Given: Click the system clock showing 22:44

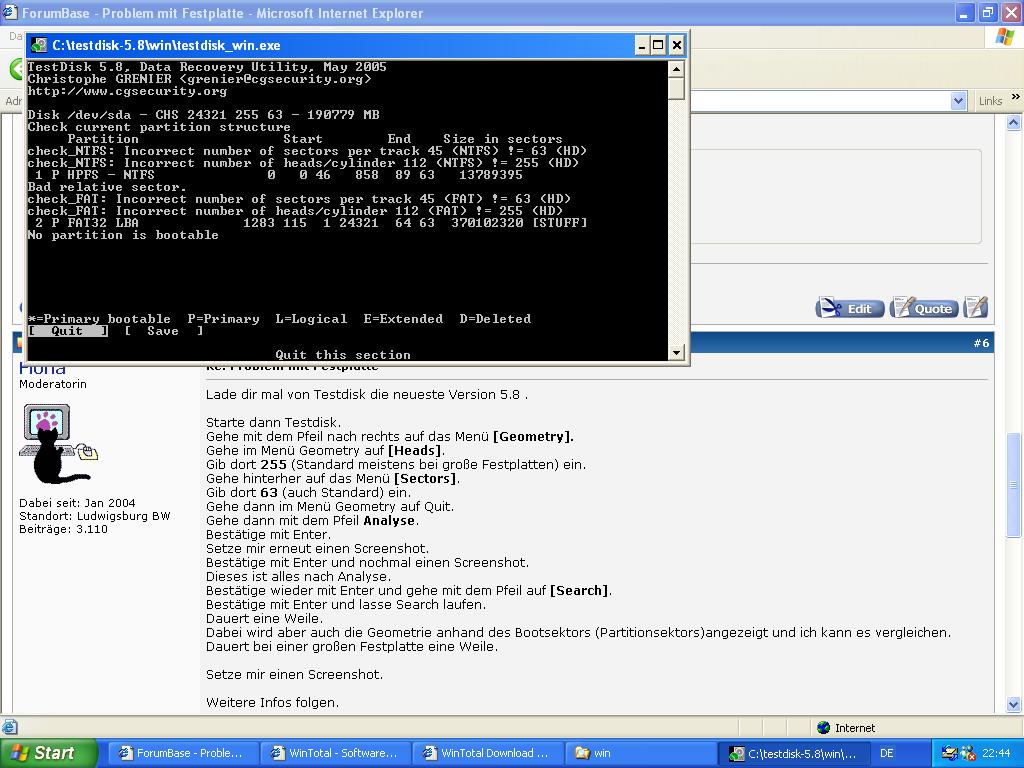Looking at the screenshot, I should (995, 753).
